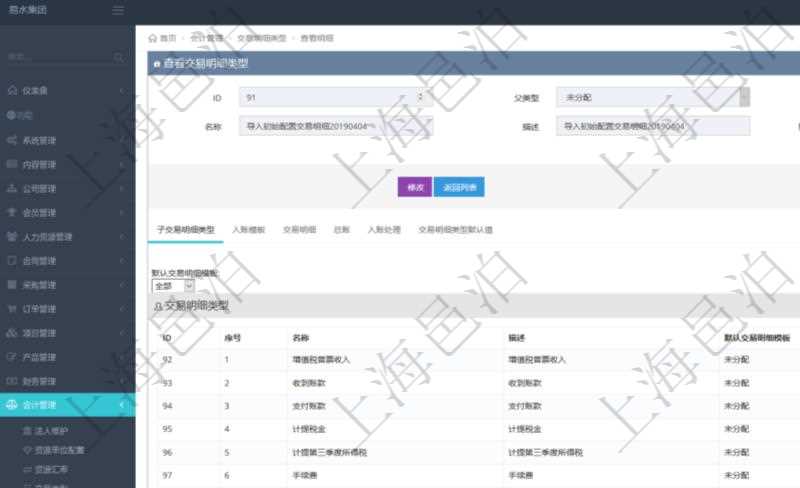The image size is (800, 488).
Task: Click the ID field stepper arrows
Action: pyautogui.click(x=420, y=96)
